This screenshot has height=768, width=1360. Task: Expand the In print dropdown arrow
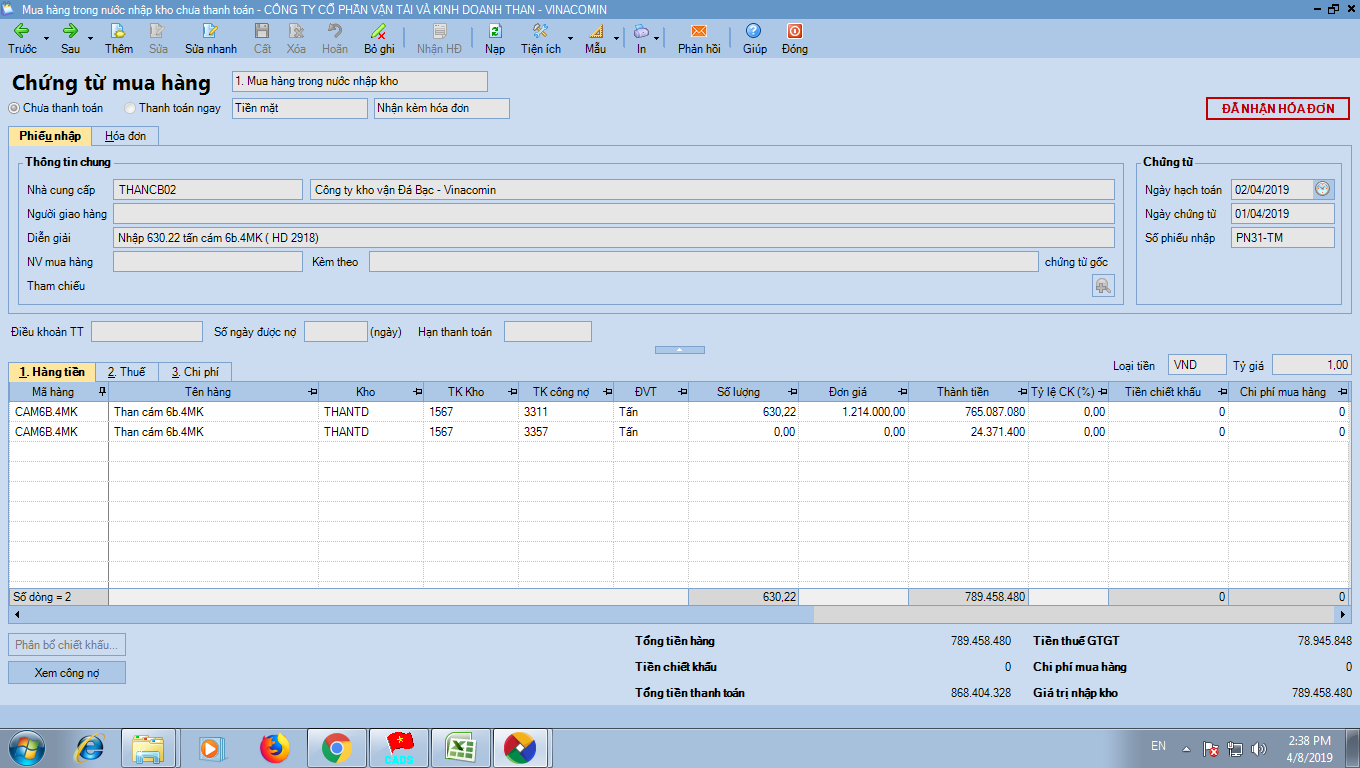pyautogui.click(x=657, y=39)
